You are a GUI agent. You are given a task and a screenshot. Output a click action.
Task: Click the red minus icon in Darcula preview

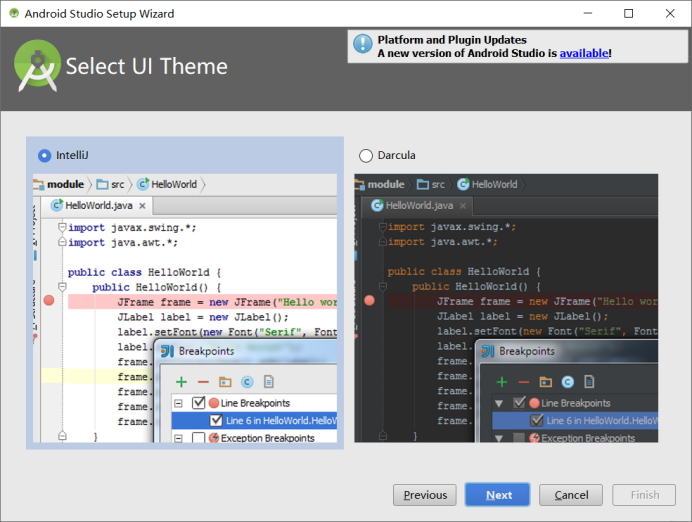[523, 382]
